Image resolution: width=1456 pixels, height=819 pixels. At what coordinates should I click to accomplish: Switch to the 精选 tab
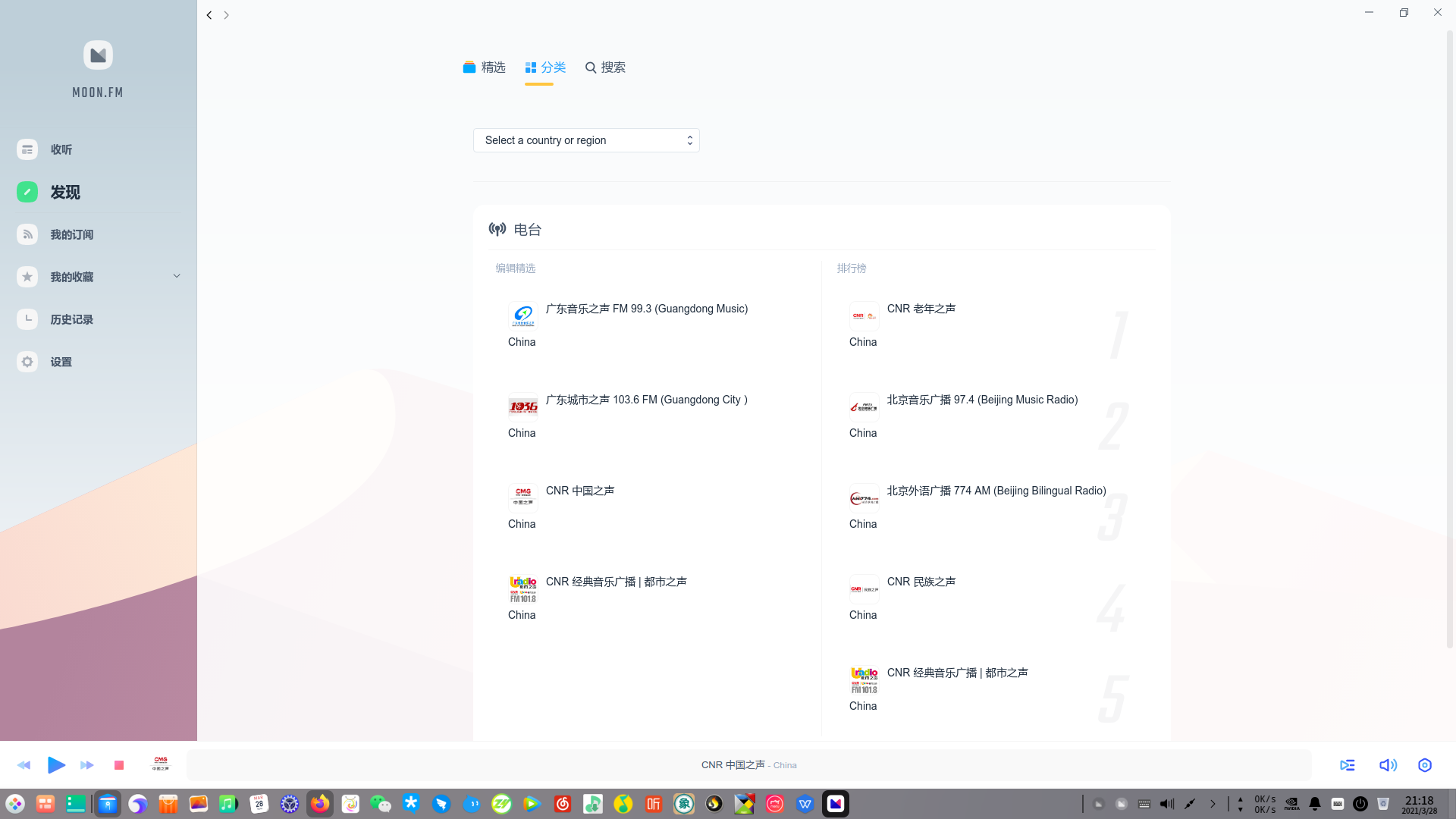tap(484, 67)
